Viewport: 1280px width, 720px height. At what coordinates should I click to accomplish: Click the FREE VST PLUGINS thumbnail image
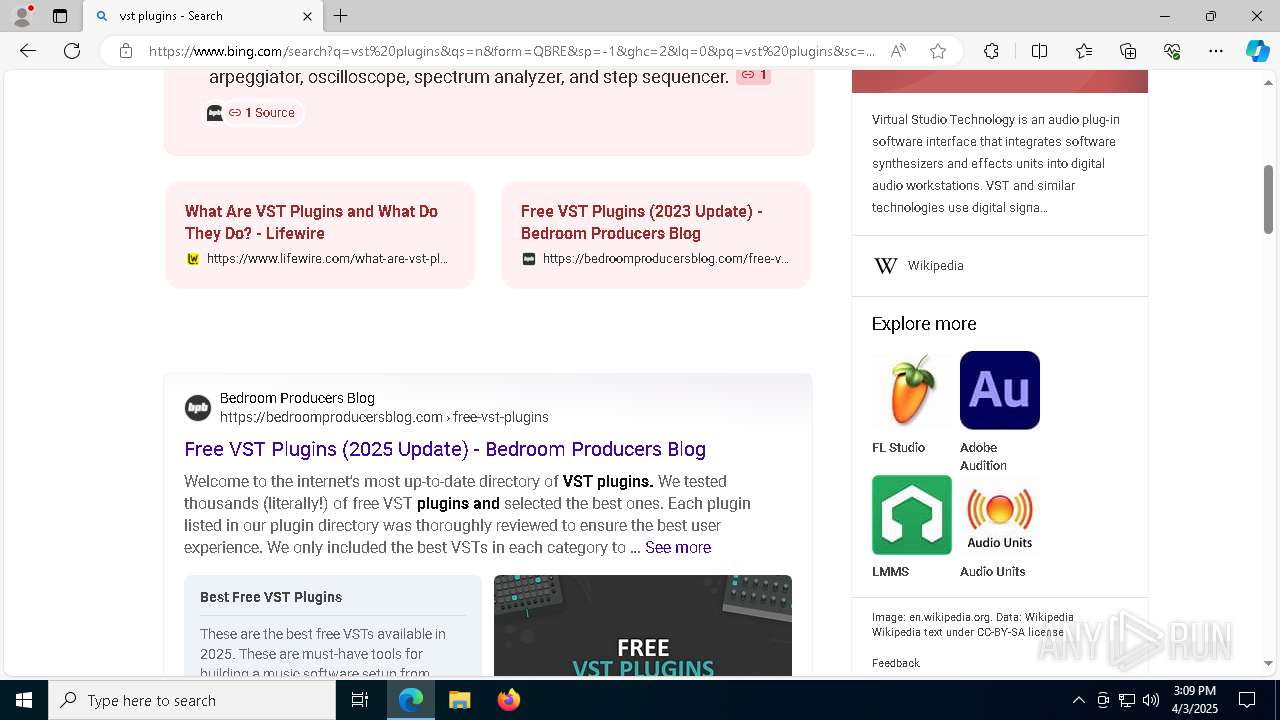(x=643, y=626)
